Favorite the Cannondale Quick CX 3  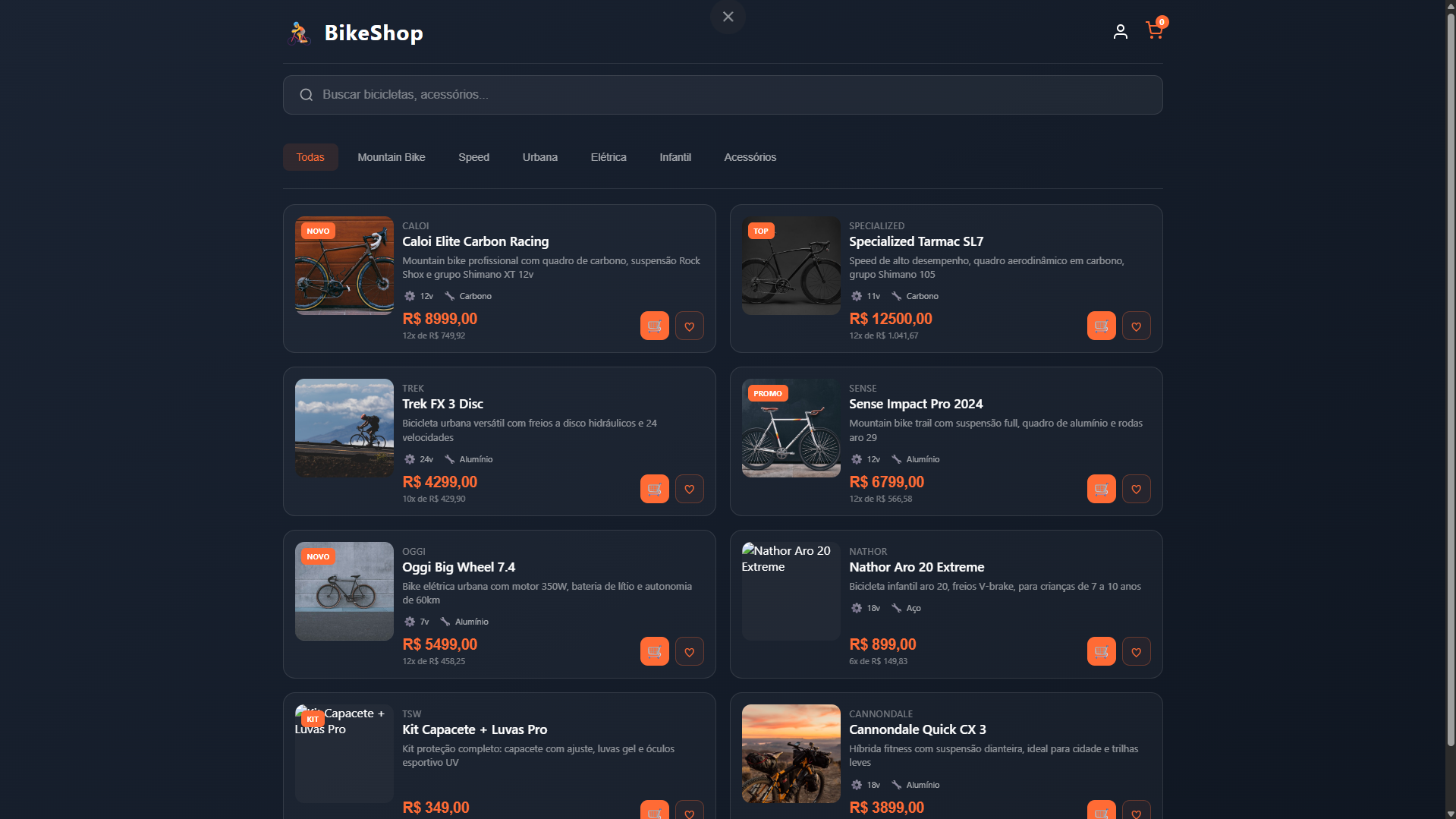coord(1136,810)
